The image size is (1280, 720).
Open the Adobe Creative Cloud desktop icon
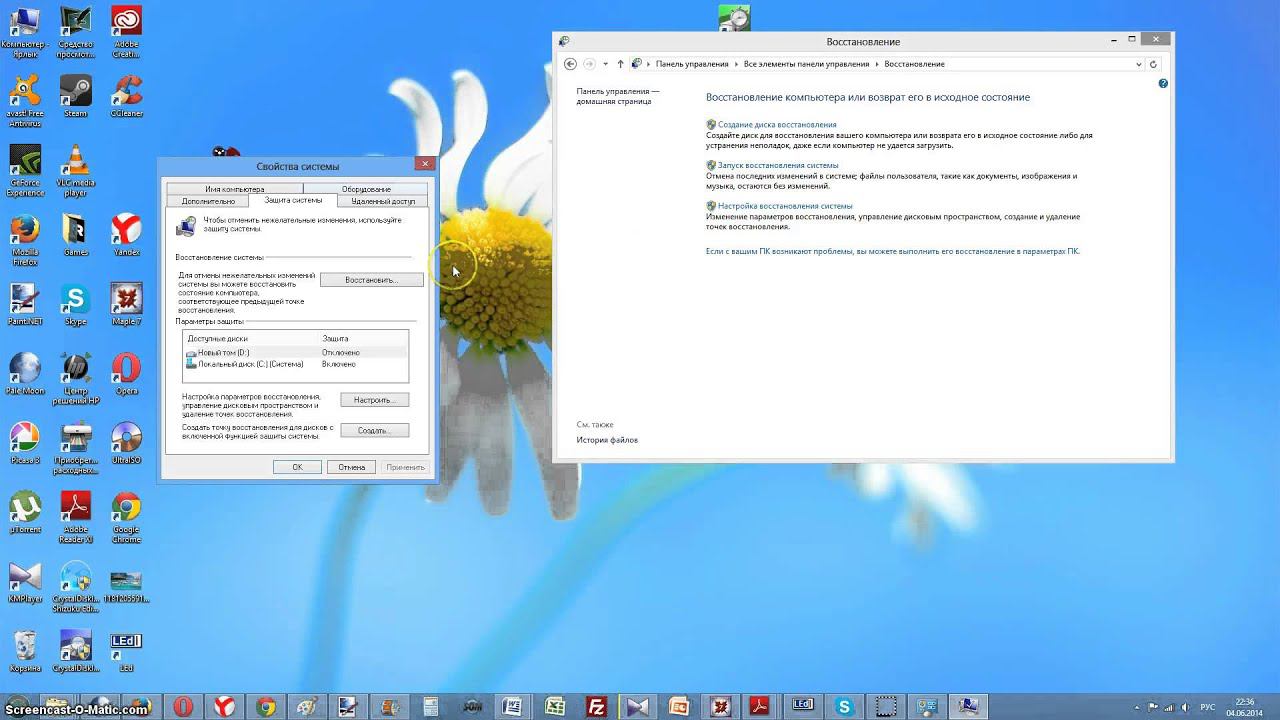tap(126, 32)
